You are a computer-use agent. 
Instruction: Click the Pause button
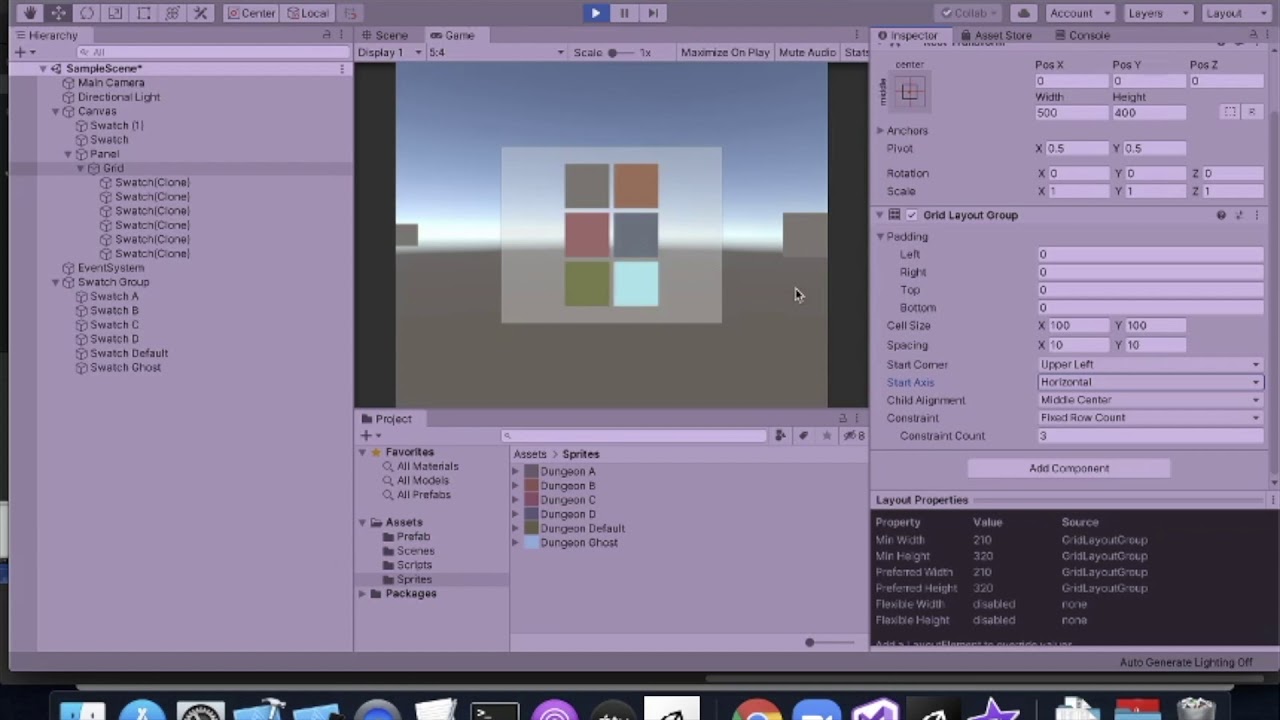624,13
